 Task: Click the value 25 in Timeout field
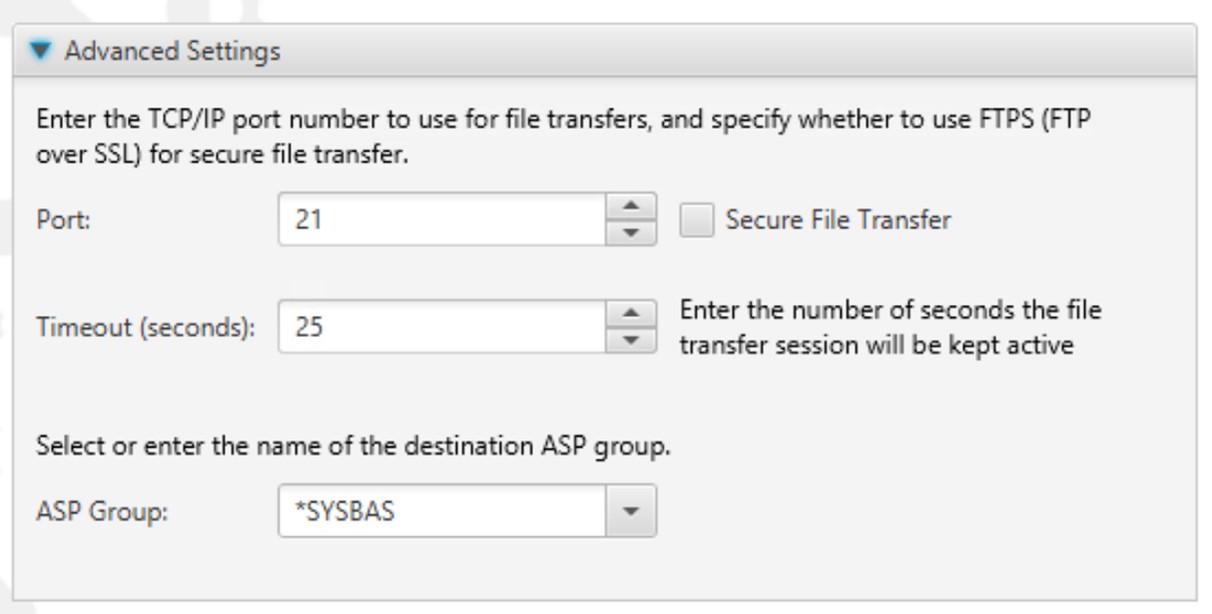click(308, 326)
